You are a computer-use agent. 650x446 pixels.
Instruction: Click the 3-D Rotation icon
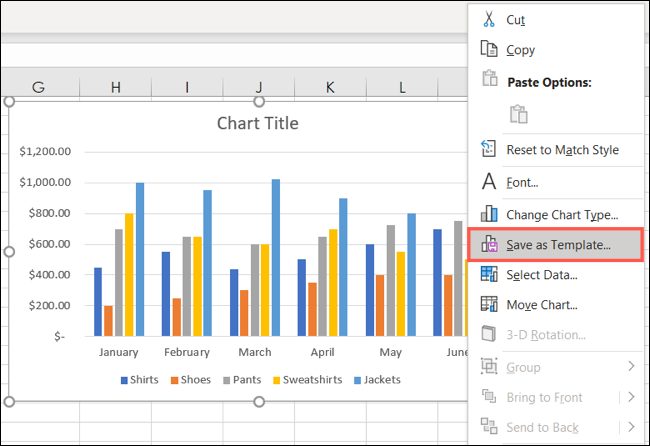[488, 334]
